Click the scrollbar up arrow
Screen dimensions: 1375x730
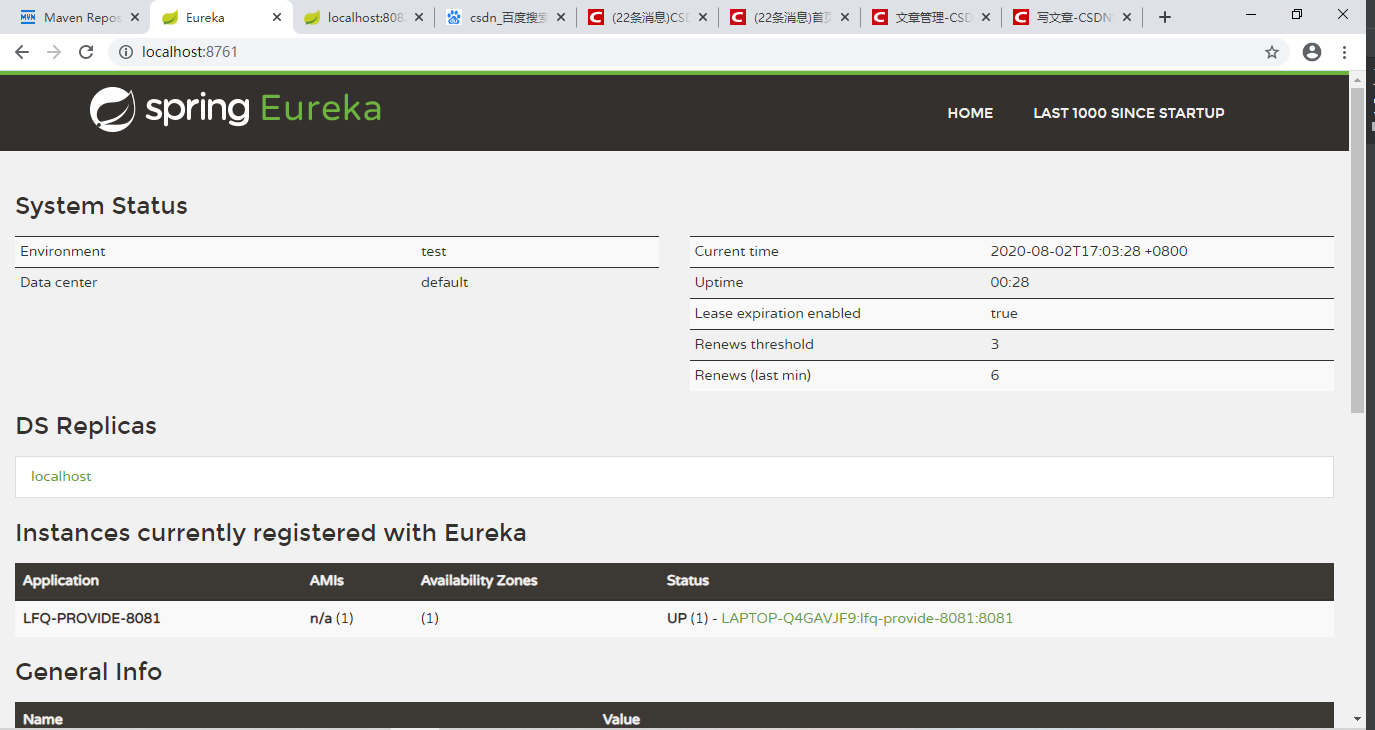[1357, 78]
